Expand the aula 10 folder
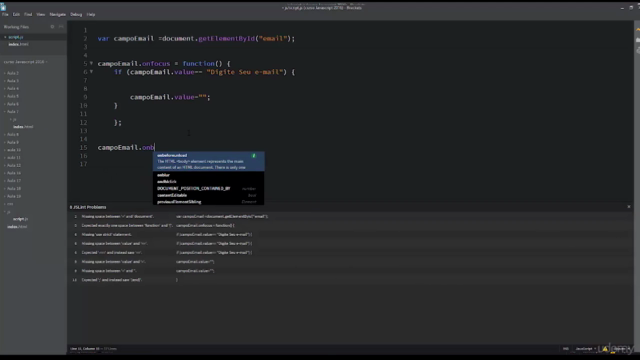 (13, 150)
